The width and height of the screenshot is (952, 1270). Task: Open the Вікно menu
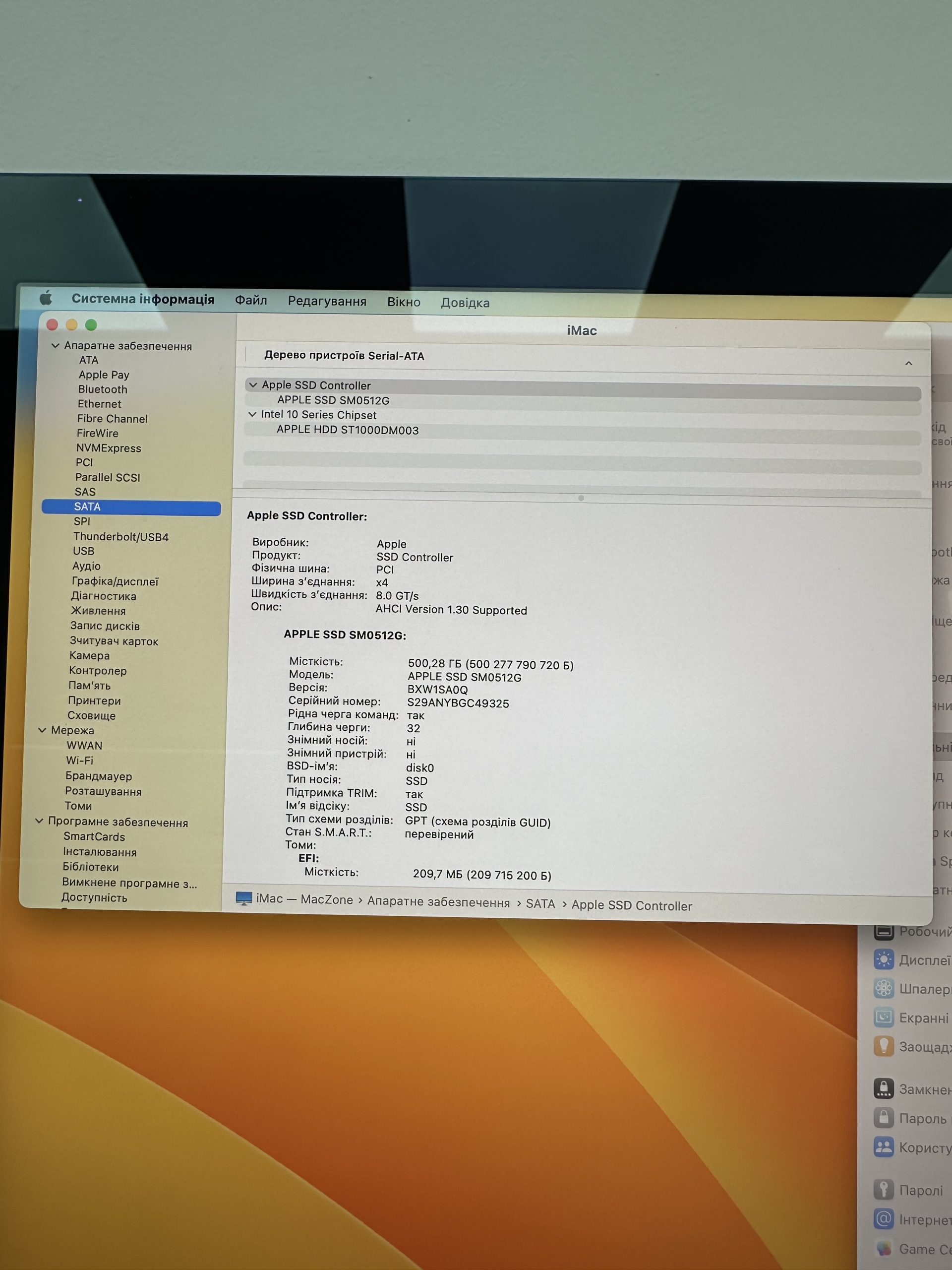point(404,302)
